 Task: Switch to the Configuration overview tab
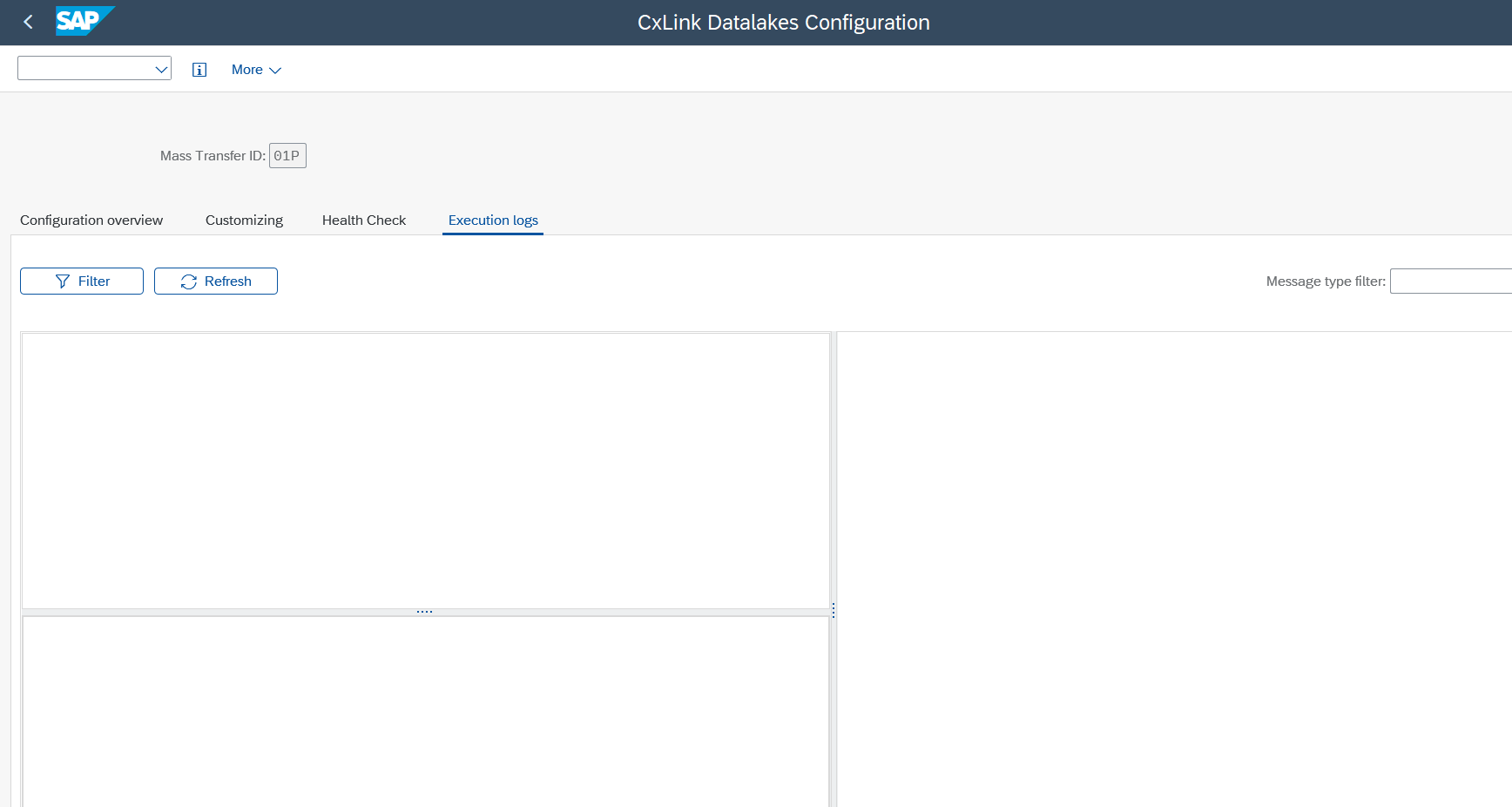click(x=91, y=220)
